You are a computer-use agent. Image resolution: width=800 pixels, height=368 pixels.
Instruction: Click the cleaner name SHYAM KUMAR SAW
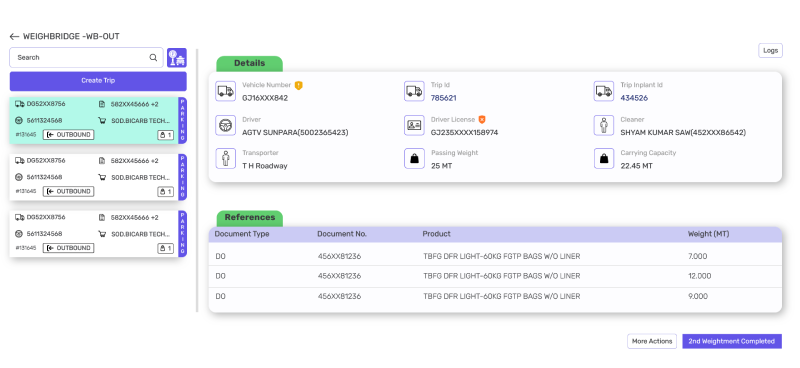655,133
